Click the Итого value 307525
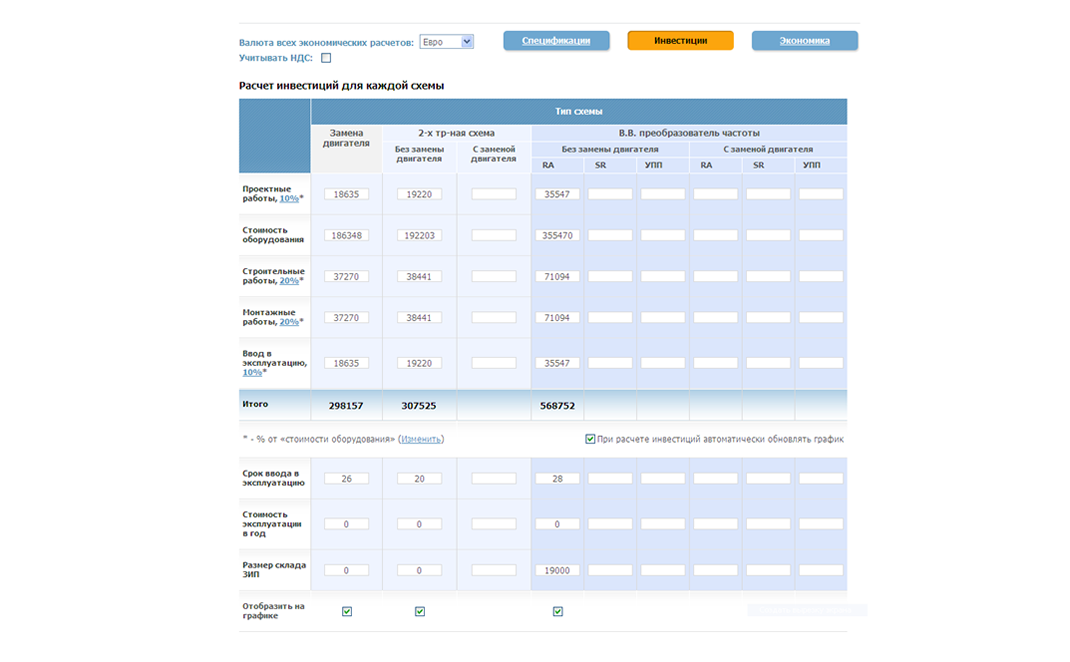 (x=418, y=405)
